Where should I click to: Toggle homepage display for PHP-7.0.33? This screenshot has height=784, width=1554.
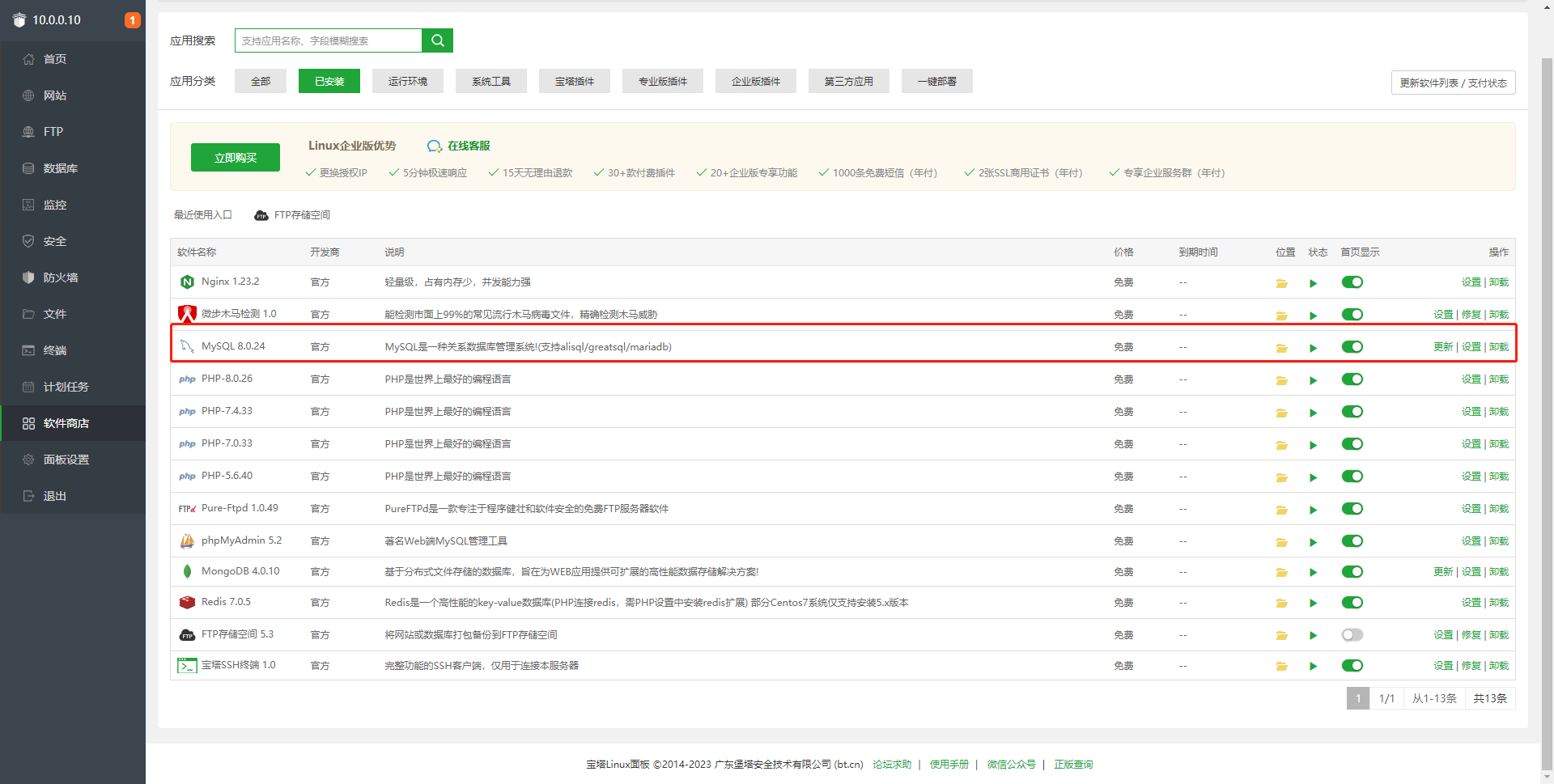[x=1352, y=444]
